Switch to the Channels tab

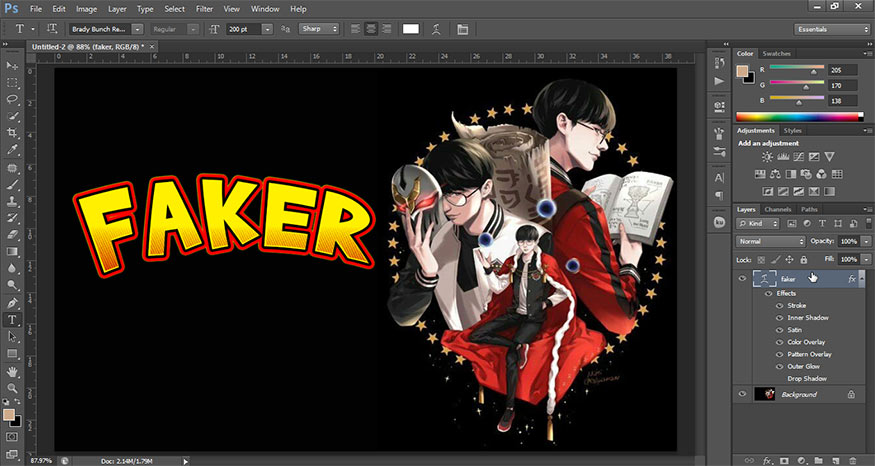pyautogui.click(x=778, y=209)
